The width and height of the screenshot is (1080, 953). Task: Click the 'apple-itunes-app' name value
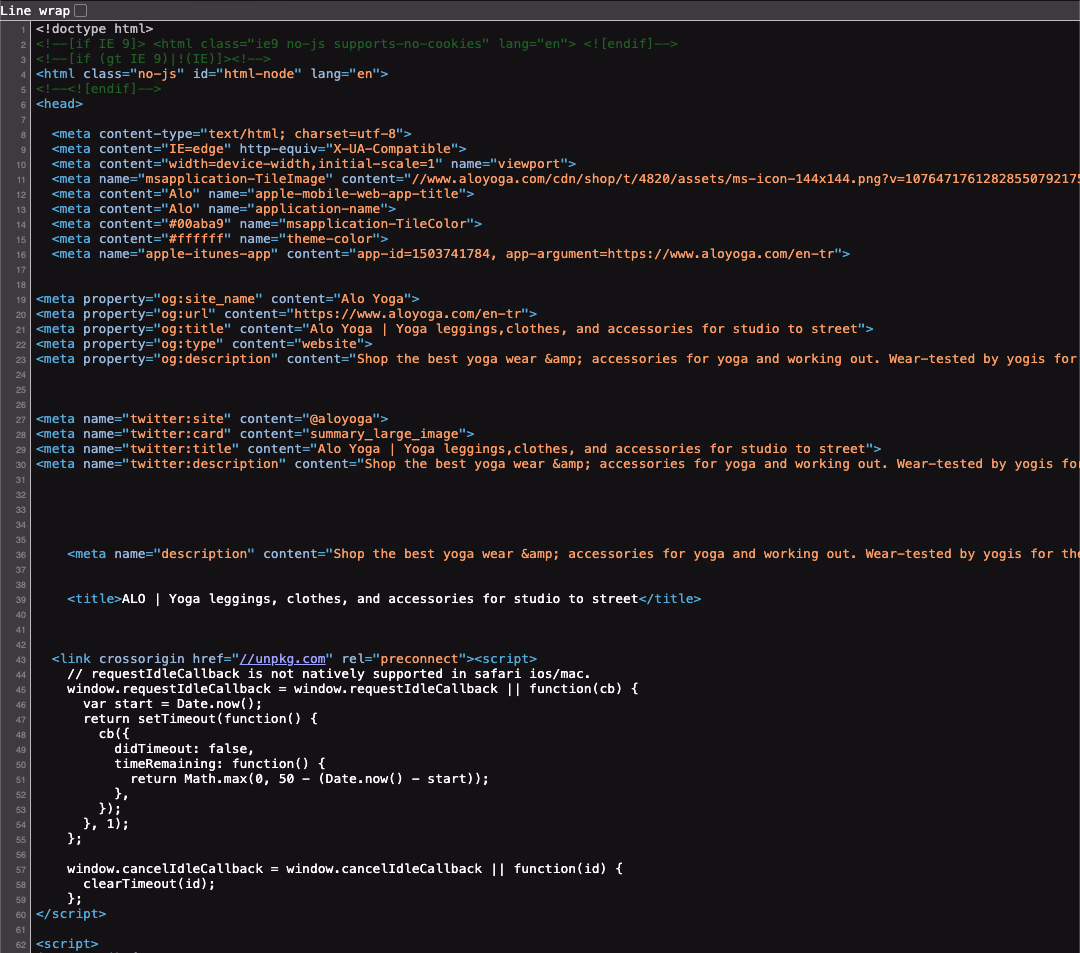click(208, 254)
